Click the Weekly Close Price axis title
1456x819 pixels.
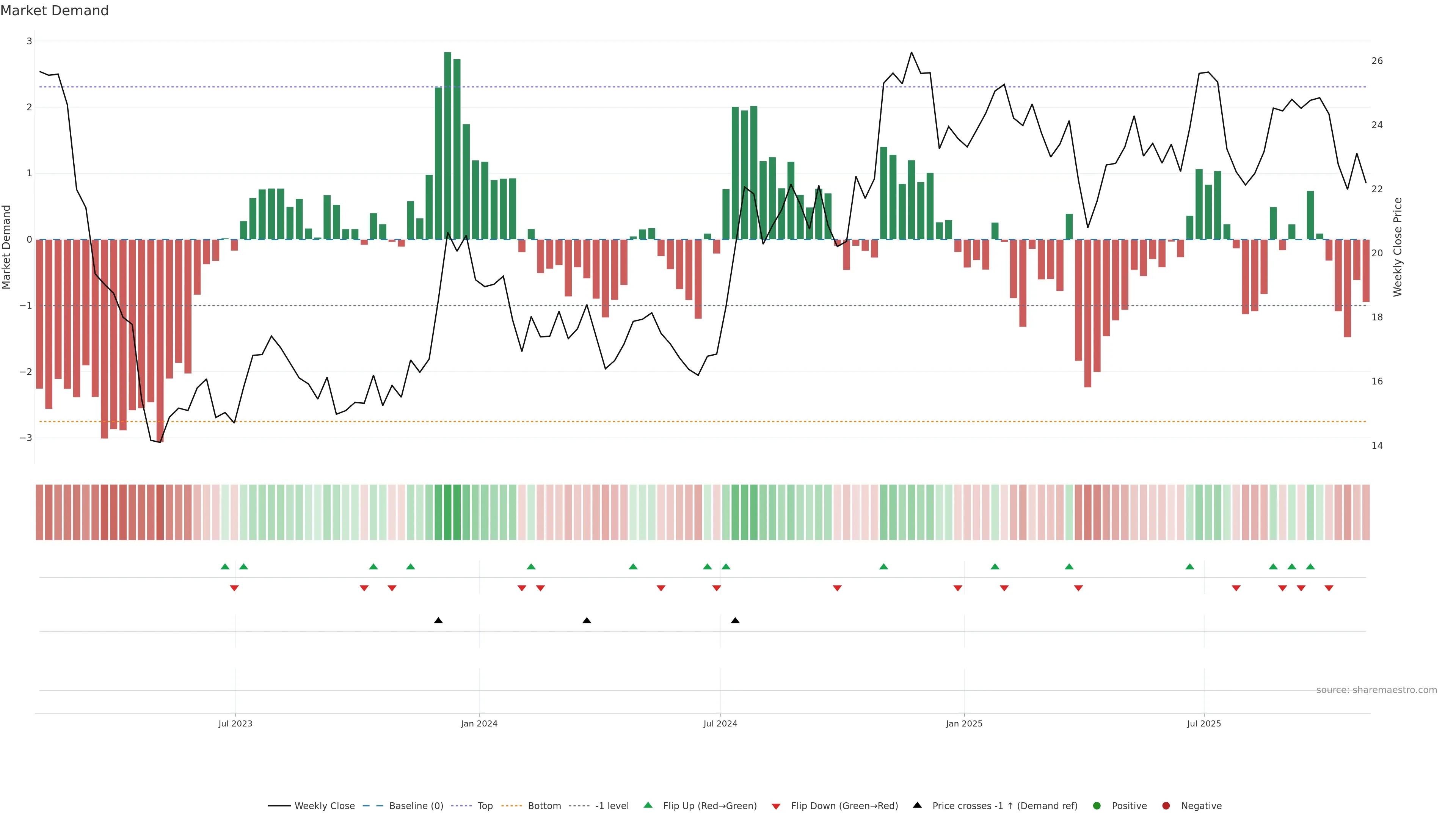[1397, 247]
